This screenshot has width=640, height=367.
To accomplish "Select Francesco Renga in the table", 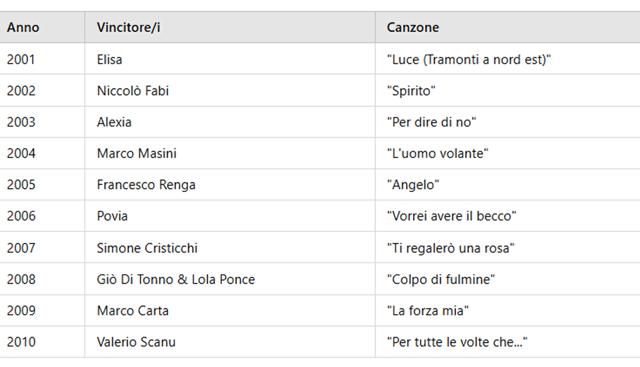I will coord(146,185).
